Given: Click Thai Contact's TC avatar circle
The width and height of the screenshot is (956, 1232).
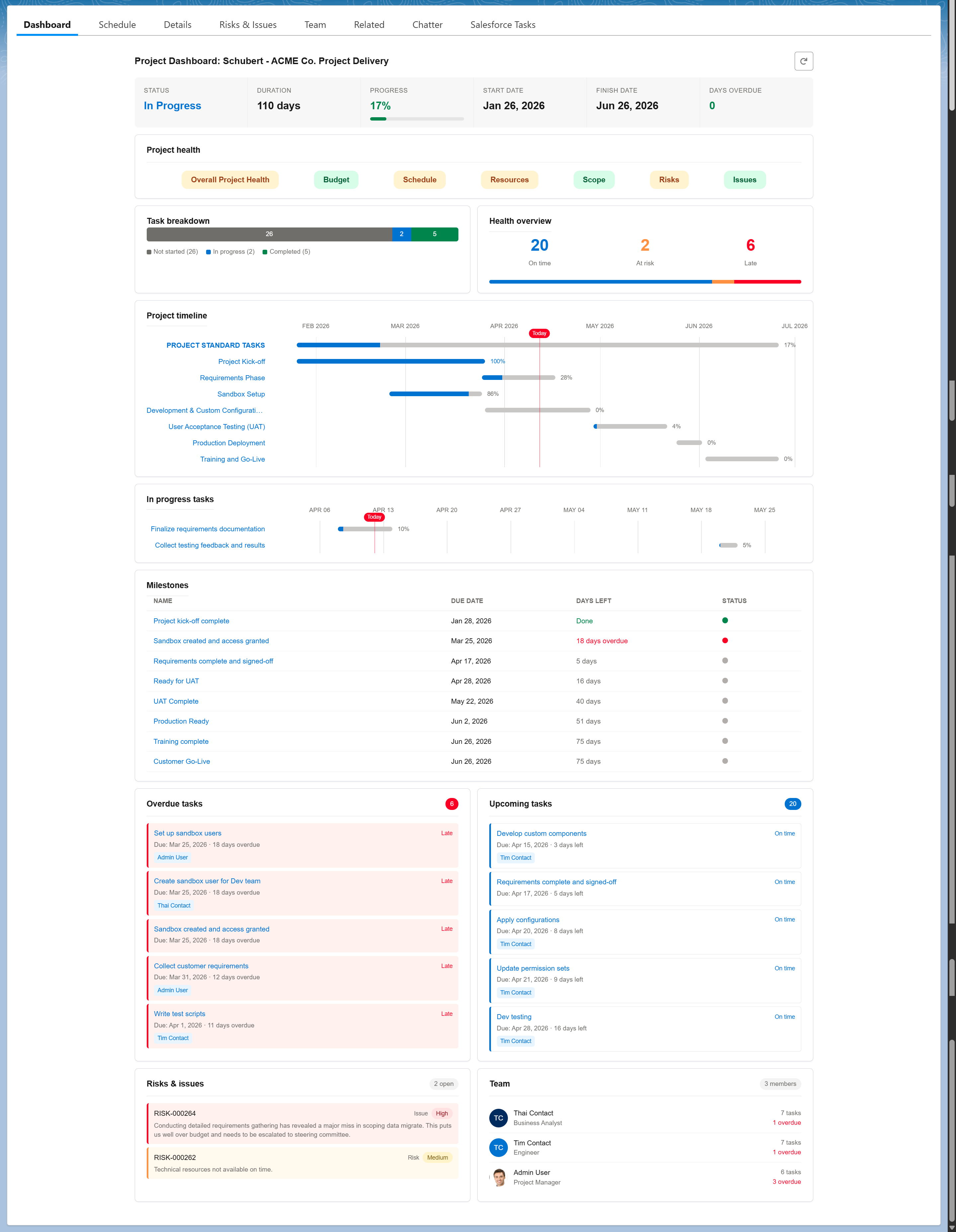Looking at the screenshot, I should click(x=499, y=1117).
